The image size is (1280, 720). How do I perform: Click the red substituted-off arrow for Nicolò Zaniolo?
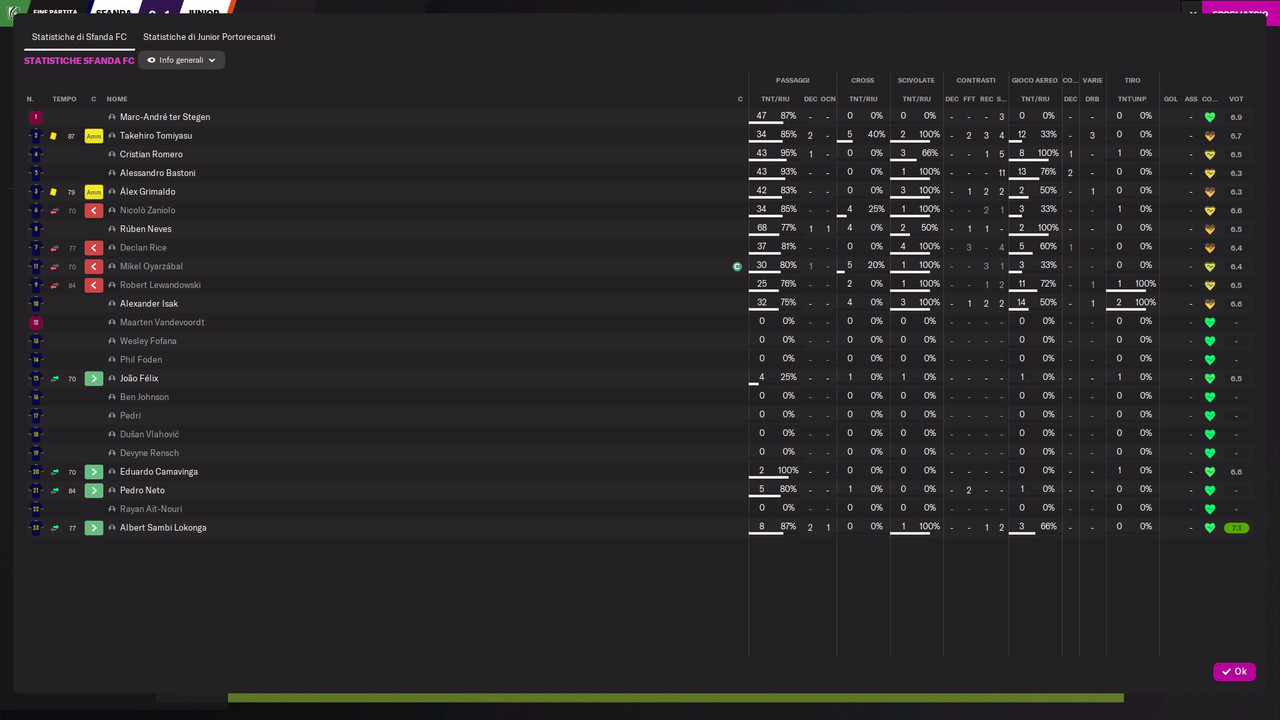click(x=94, y=211)
